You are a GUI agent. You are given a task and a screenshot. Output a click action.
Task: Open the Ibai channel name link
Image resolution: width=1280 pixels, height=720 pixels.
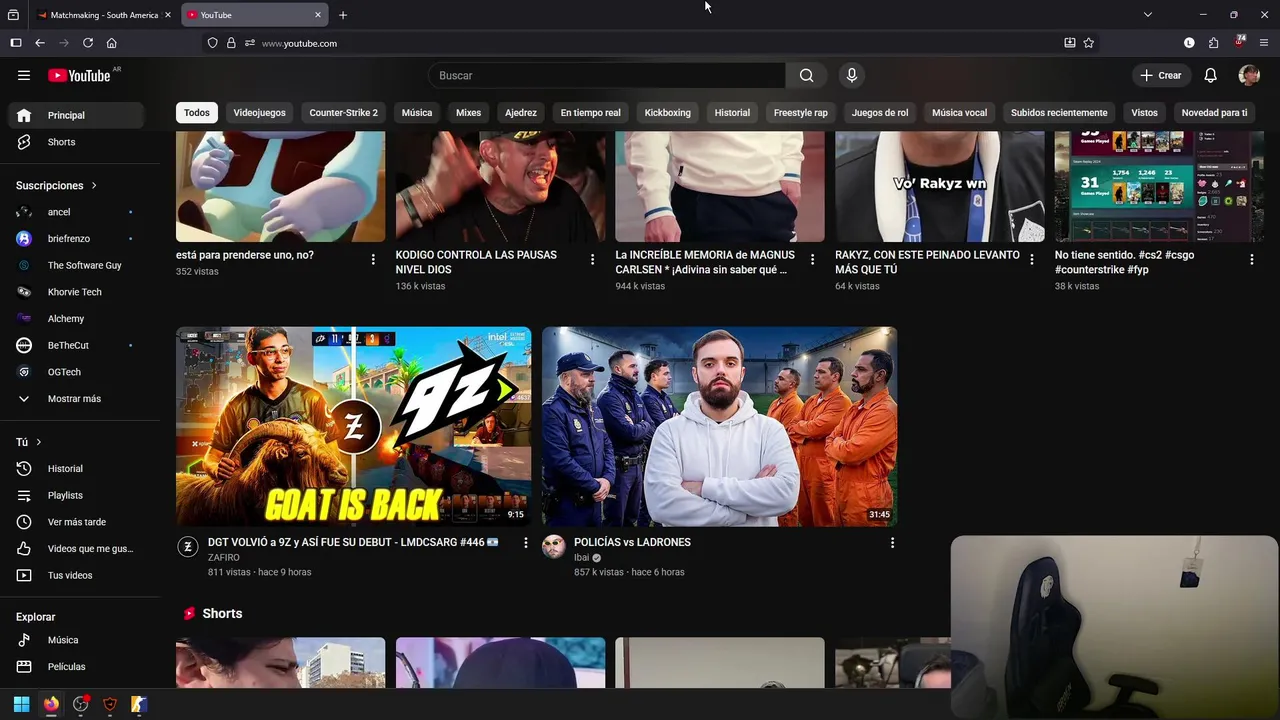tap(581, 558)
